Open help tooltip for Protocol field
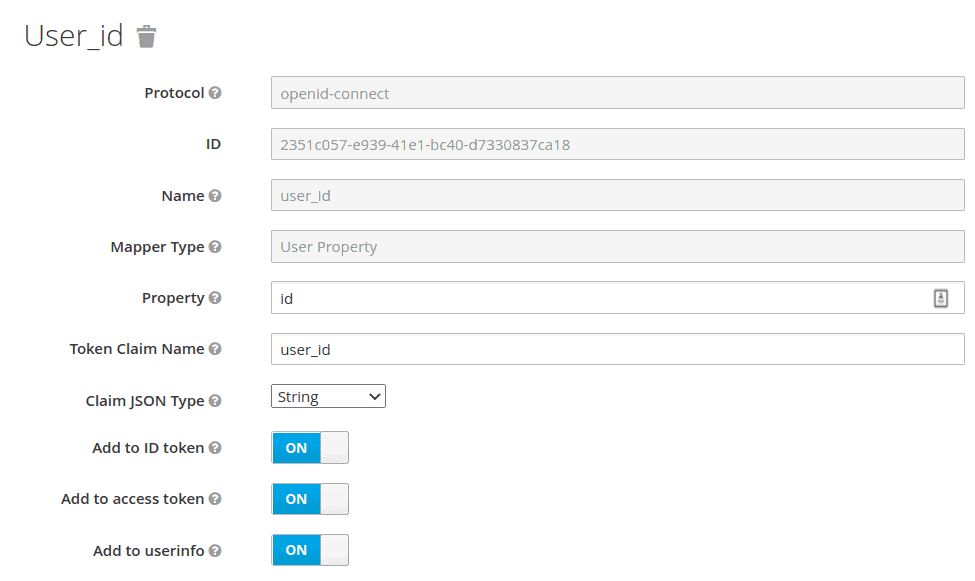 pos(215,92)
